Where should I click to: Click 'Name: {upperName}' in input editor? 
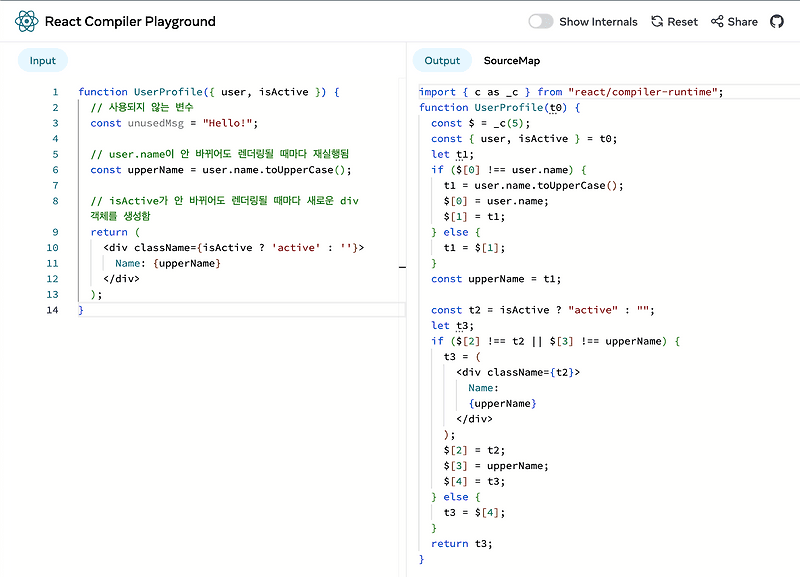tap(168, 263)
